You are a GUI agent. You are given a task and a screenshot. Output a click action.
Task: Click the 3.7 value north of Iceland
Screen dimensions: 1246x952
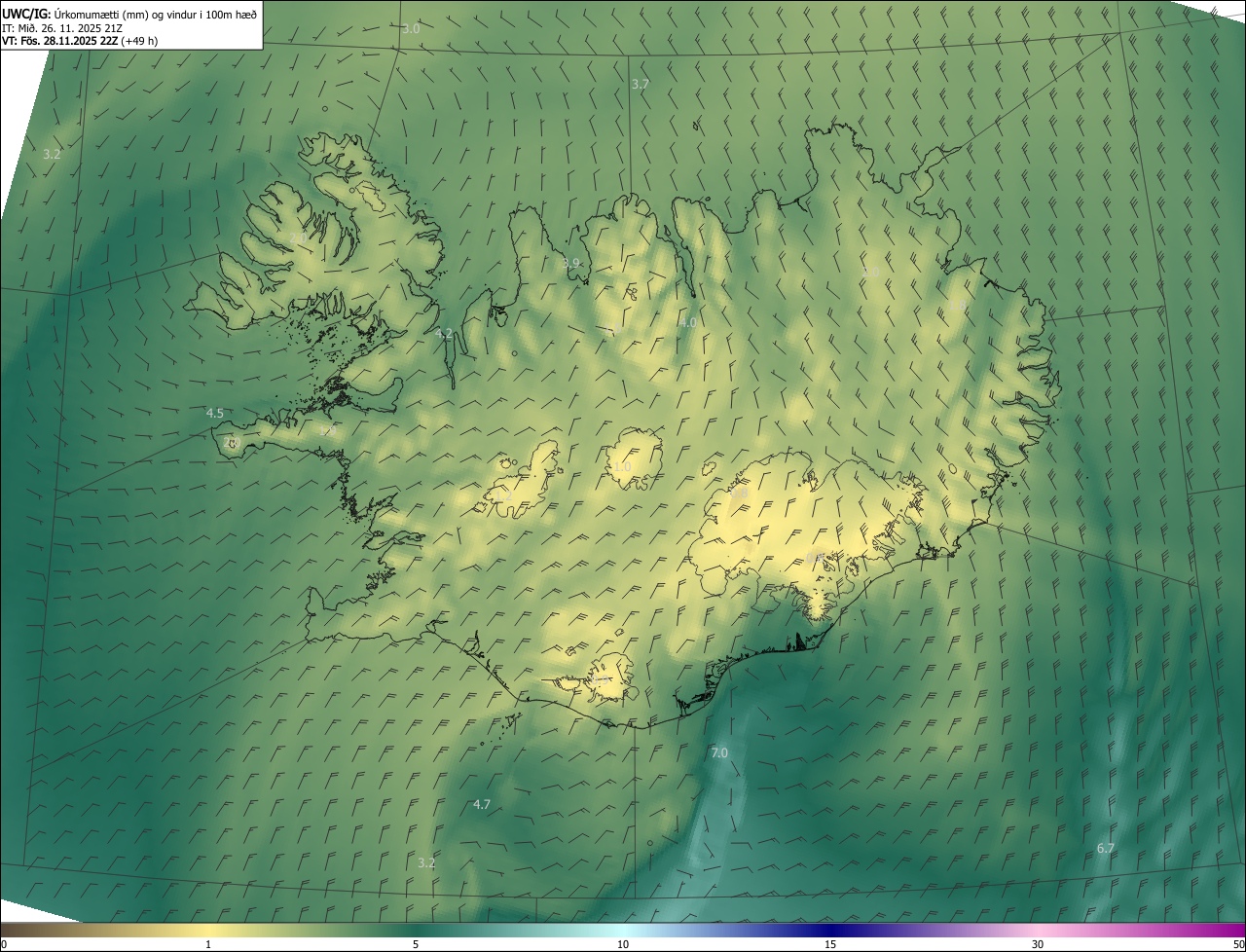(641, 85)
